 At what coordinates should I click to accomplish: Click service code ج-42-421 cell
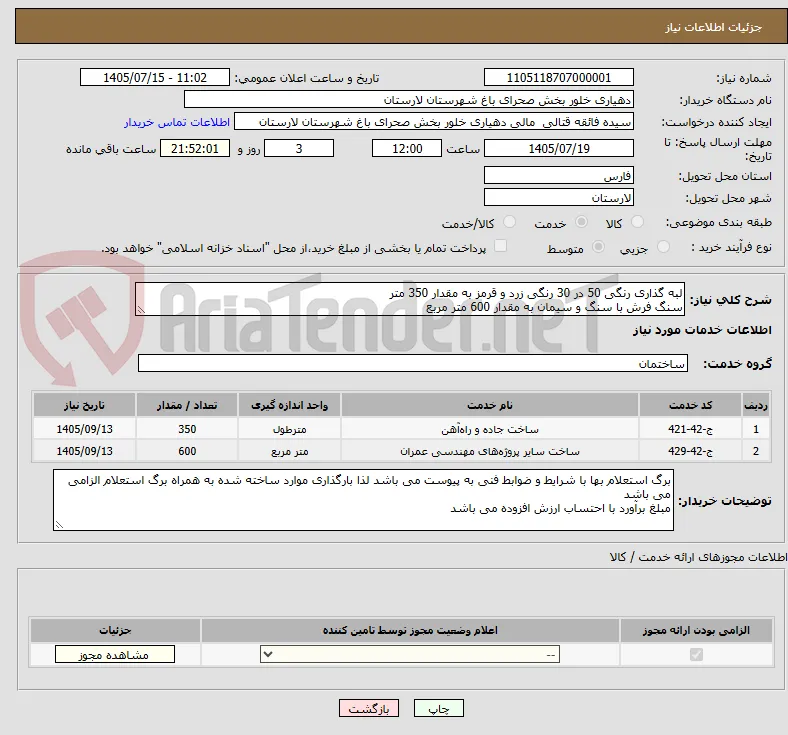(x=691, y=429)
